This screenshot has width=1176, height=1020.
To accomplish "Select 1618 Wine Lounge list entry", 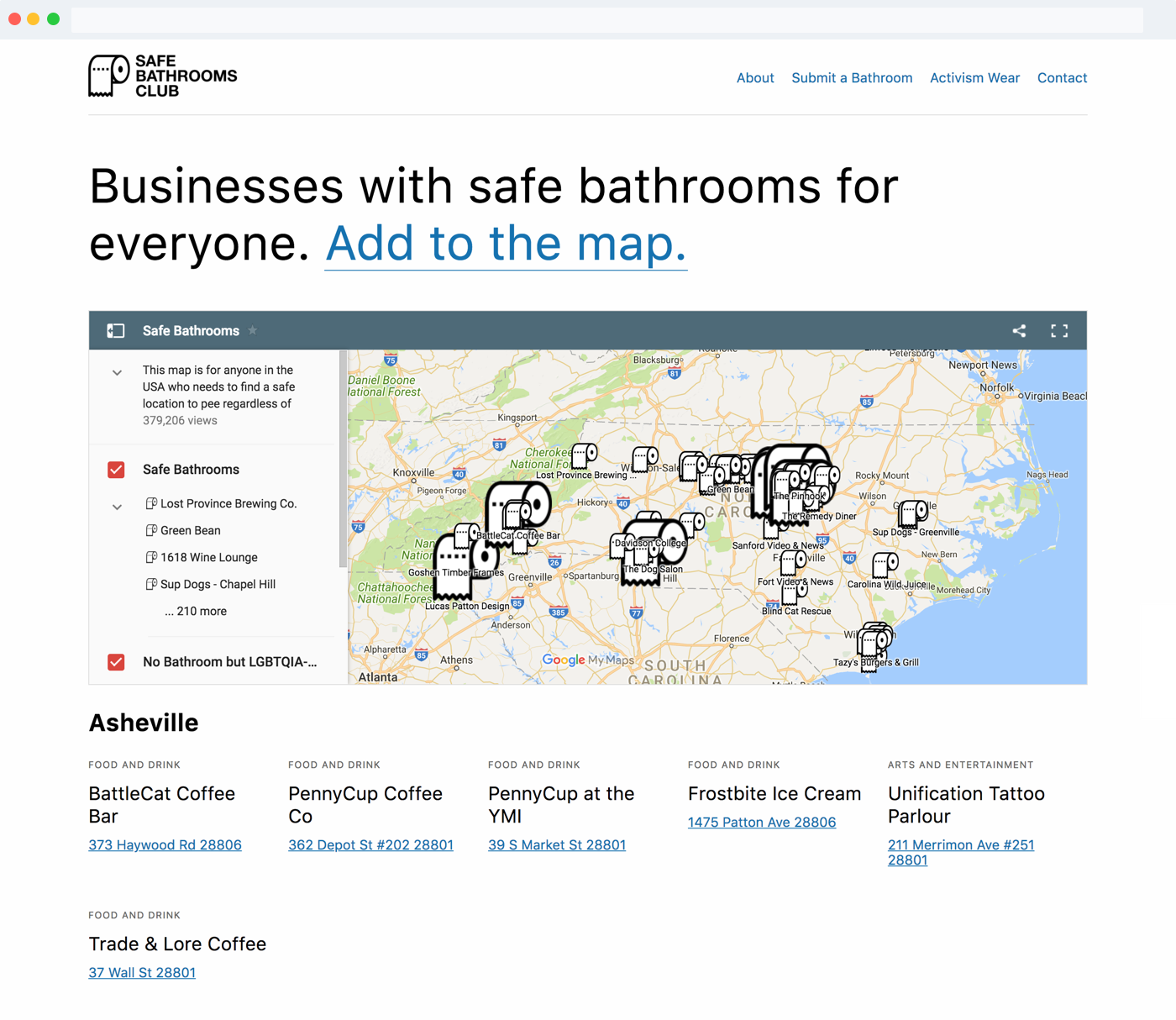I will 209,557.
